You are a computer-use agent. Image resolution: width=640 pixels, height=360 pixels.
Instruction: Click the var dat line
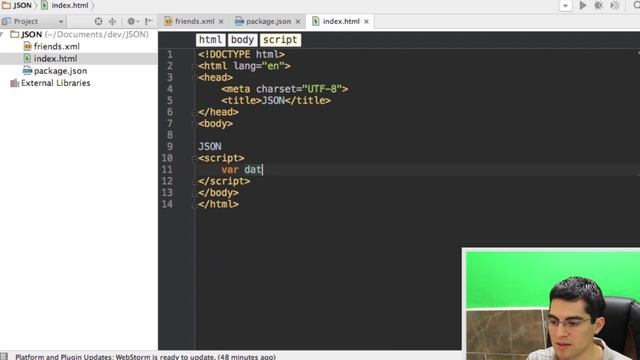pyautogui.click(x=242, y=170)
